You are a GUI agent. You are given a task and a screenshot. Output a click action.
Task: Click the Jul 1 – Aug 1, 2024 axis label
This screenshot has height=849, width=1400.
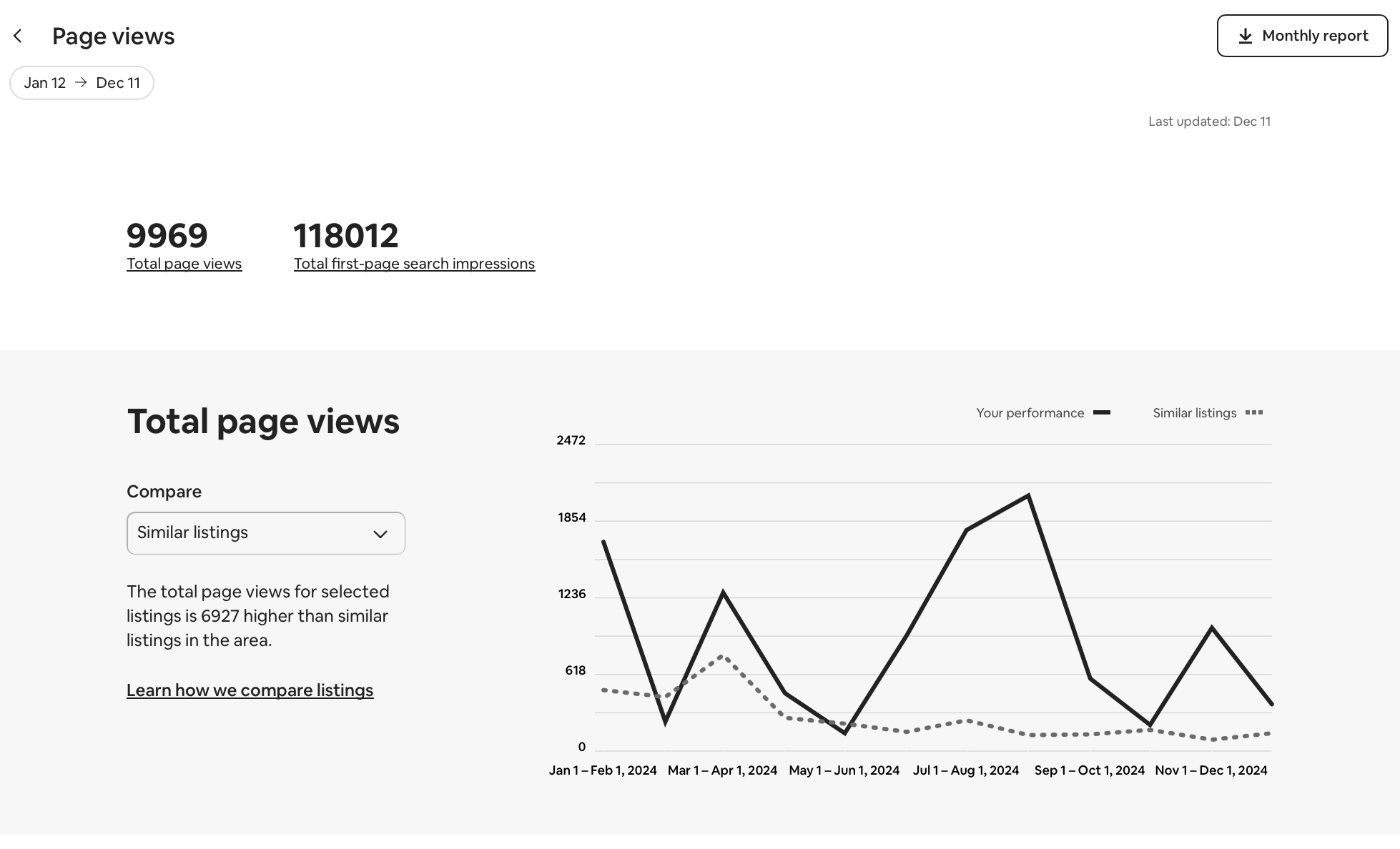coord(965,770)
